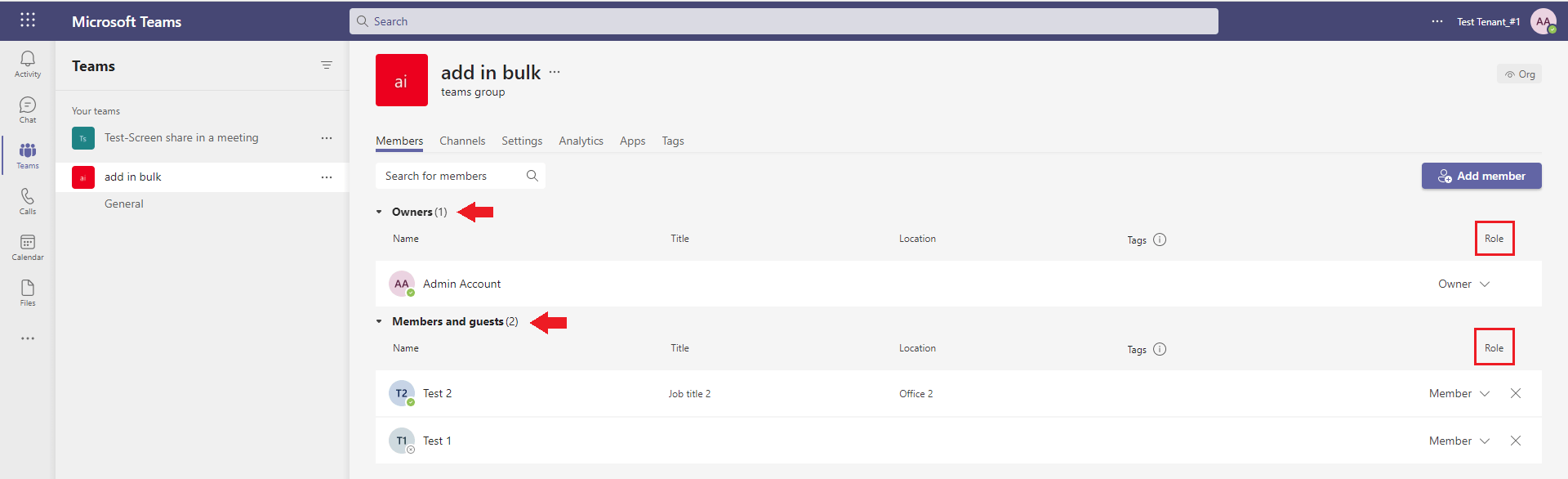The width and height of the screenshot is (1568, 479).
Task: Open the profile avatar in the title bar
Action: click(1543, 21)
